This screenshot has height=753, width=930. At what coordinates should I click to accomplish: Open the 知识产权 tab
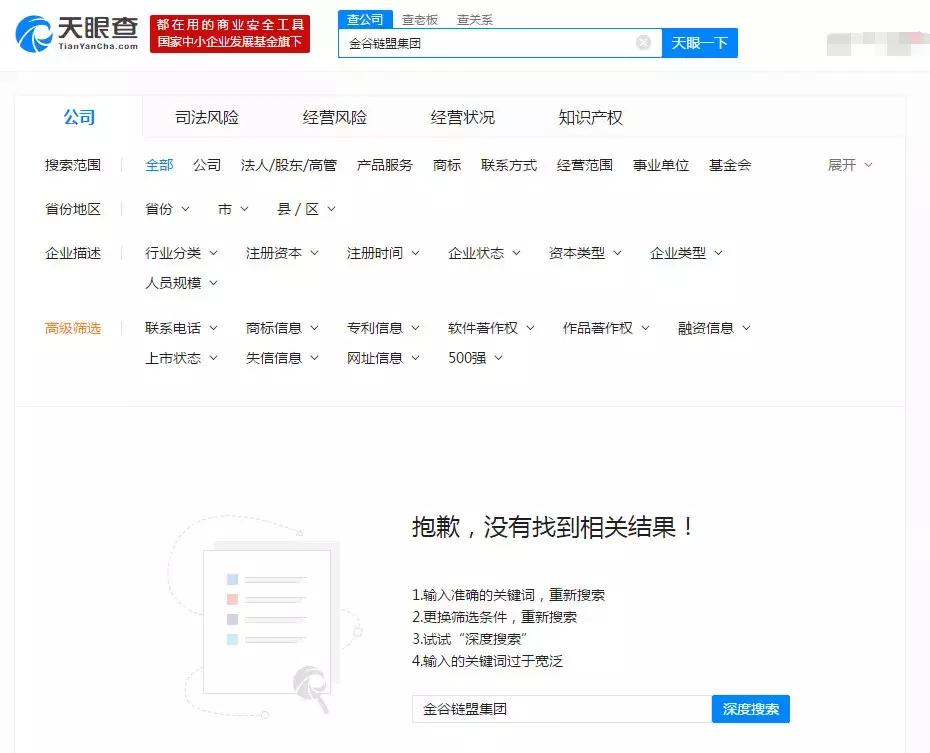tap(592, 117)
